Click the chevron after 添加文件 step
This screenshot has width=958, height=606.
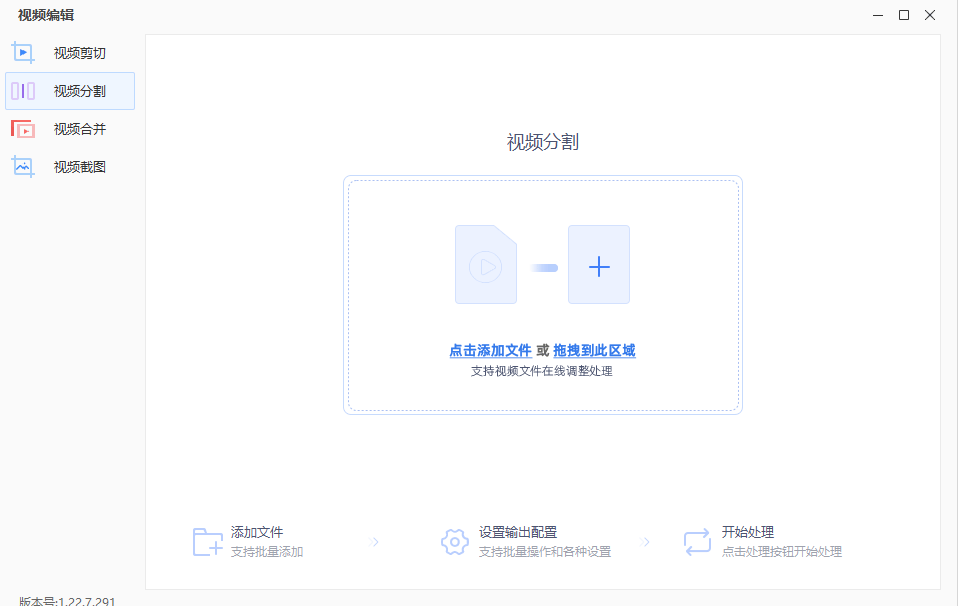374,541
